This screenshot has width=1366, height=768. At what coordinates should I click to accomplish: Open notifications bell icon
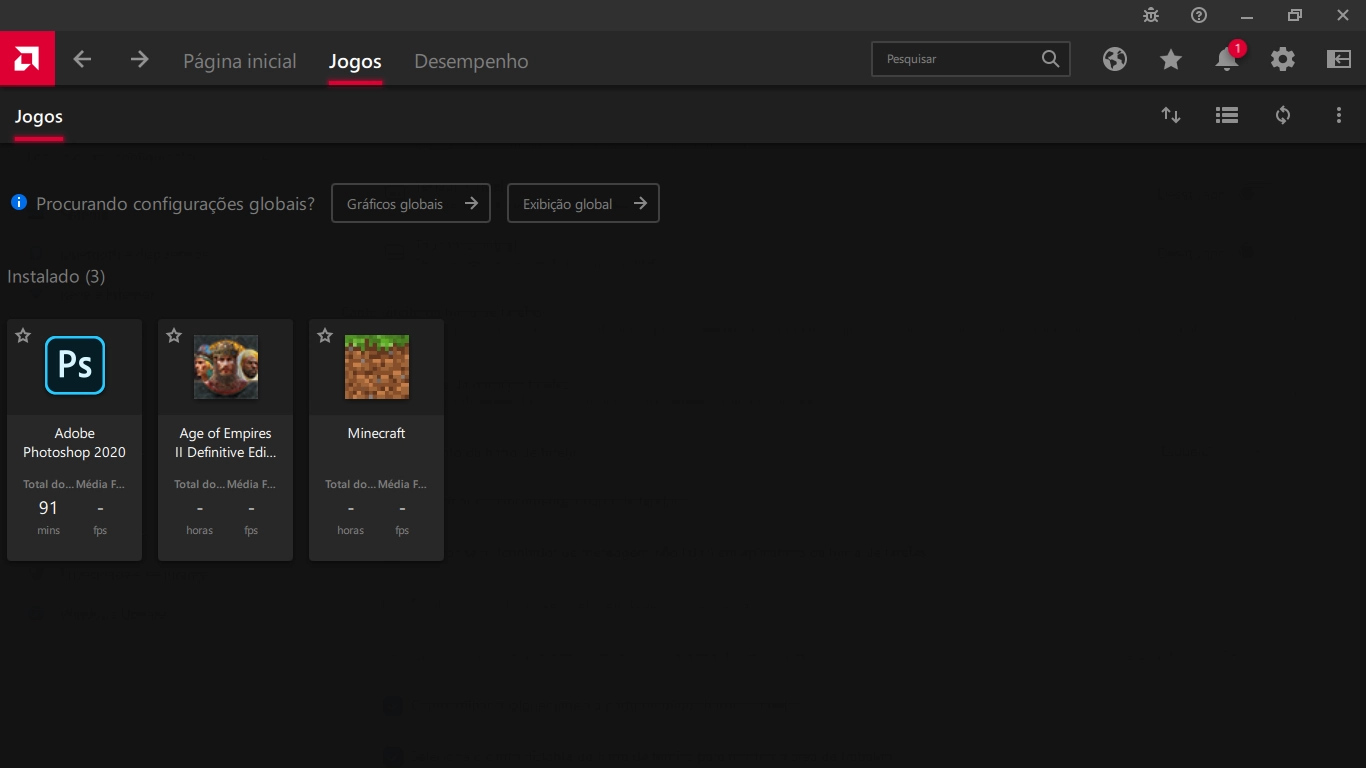pos(1227,60)
